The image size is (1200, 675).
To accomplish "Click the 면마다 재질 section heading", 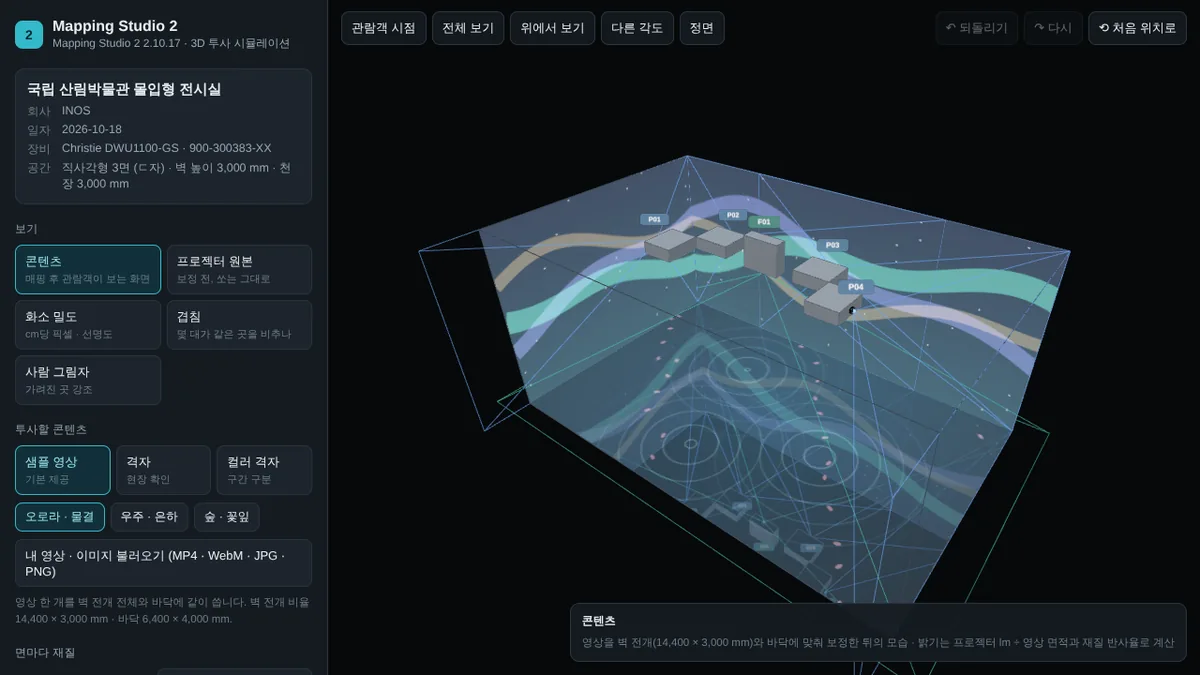I will 45,652.
